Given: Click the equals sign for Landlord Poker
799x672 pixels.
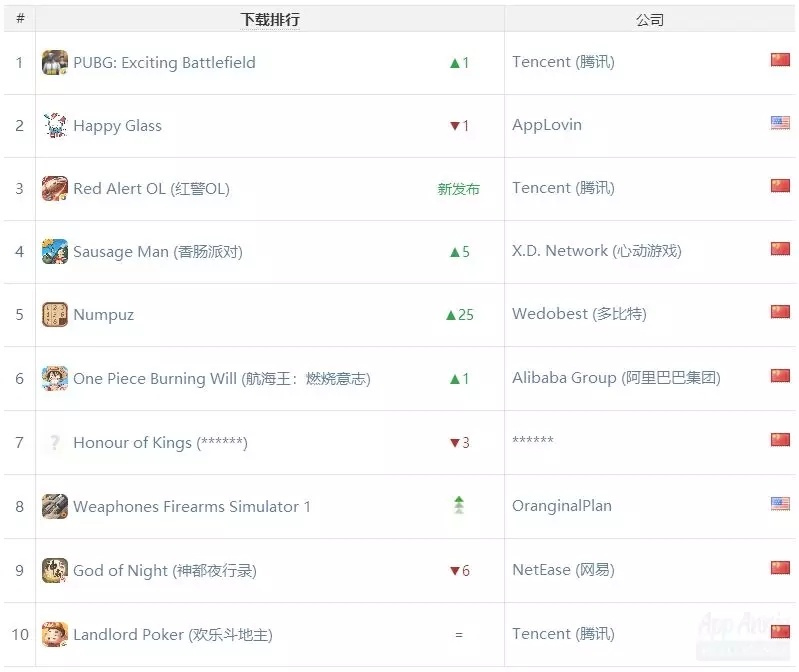Looking at the screenshot, I should [x=459, y=635].
